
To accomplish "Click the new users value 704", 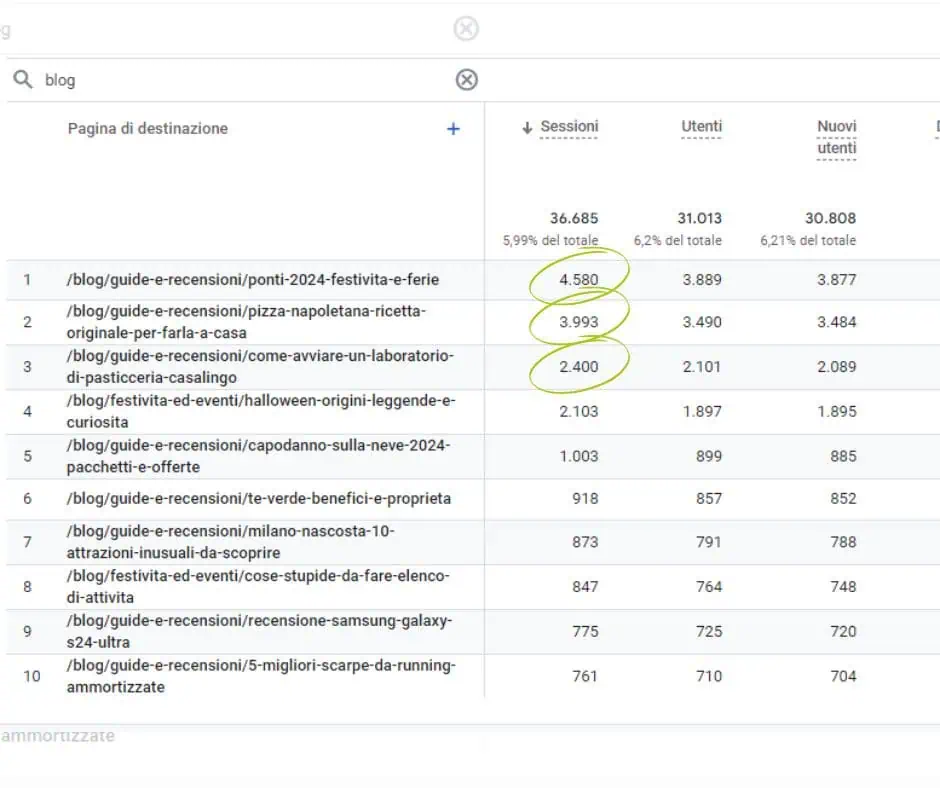I will (843, 676).
